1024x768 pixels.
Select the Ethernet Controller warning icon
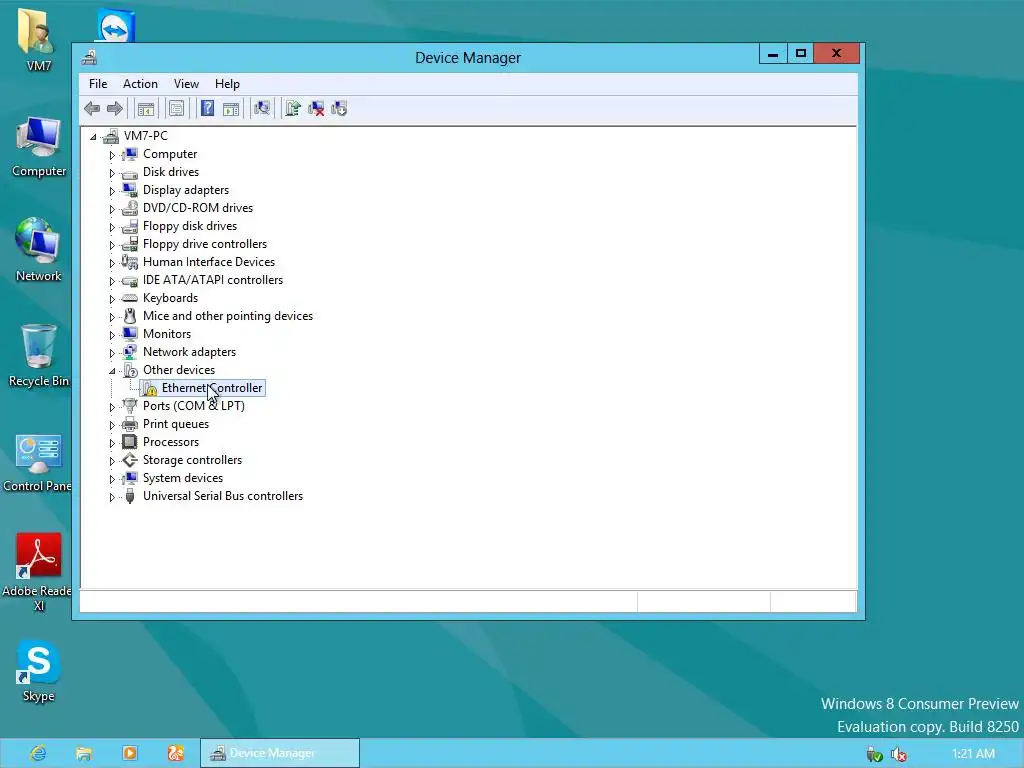click(150, 388)
